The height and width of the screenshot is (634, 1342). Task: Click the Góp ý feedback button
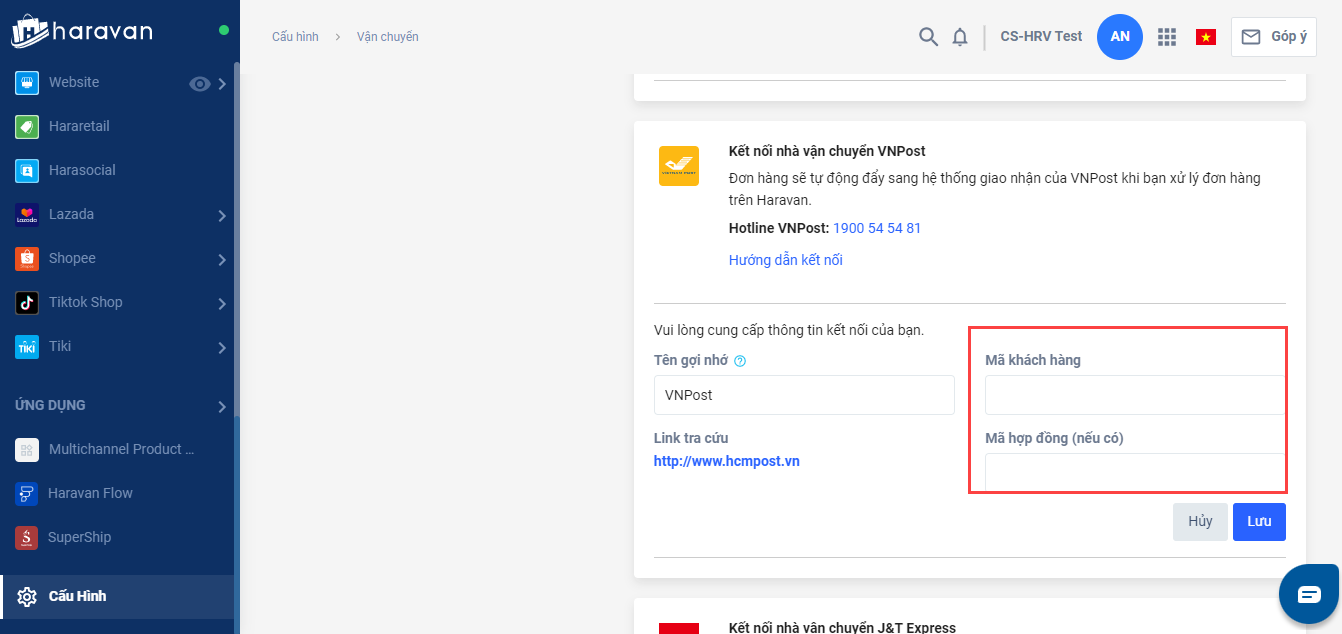[1273, 37]
